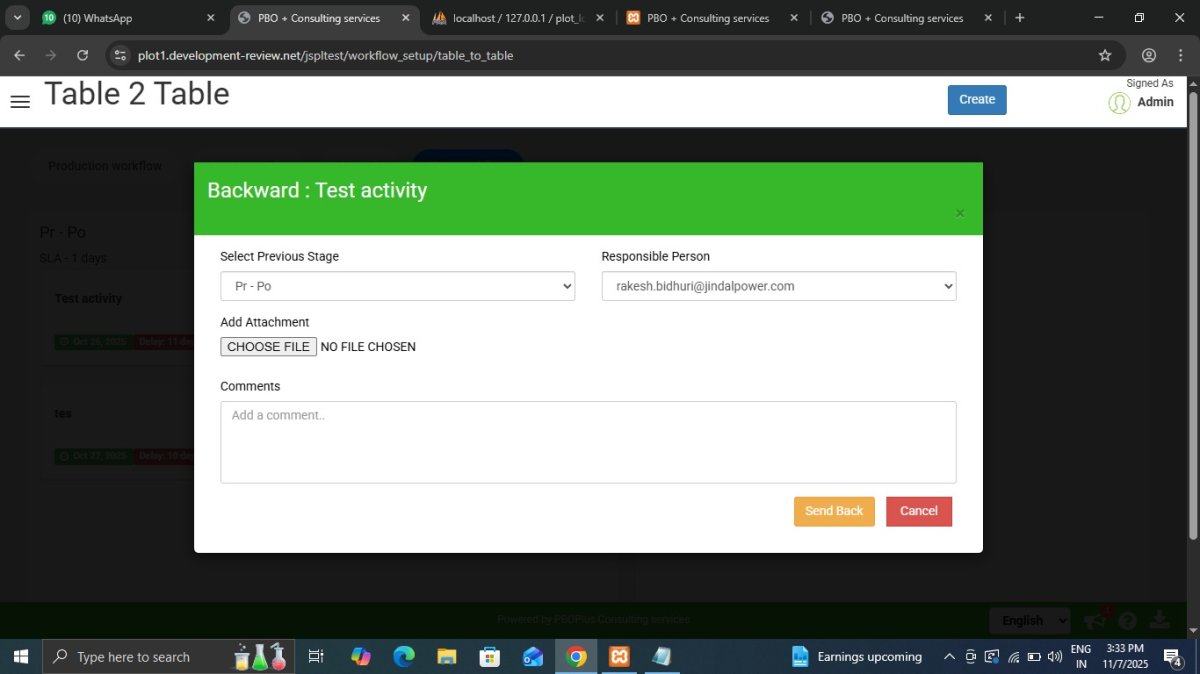Image resolution: width=1200 pixels, height=674 pixels.
Task: Click the Create button in the header
Action: click(976, 100)
